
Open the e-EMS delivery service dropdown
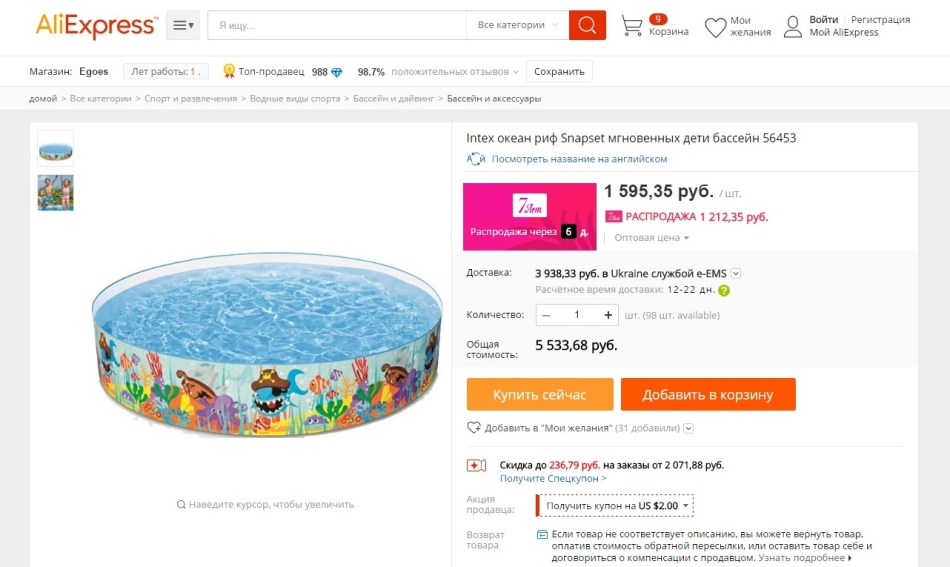pos(736,273)
